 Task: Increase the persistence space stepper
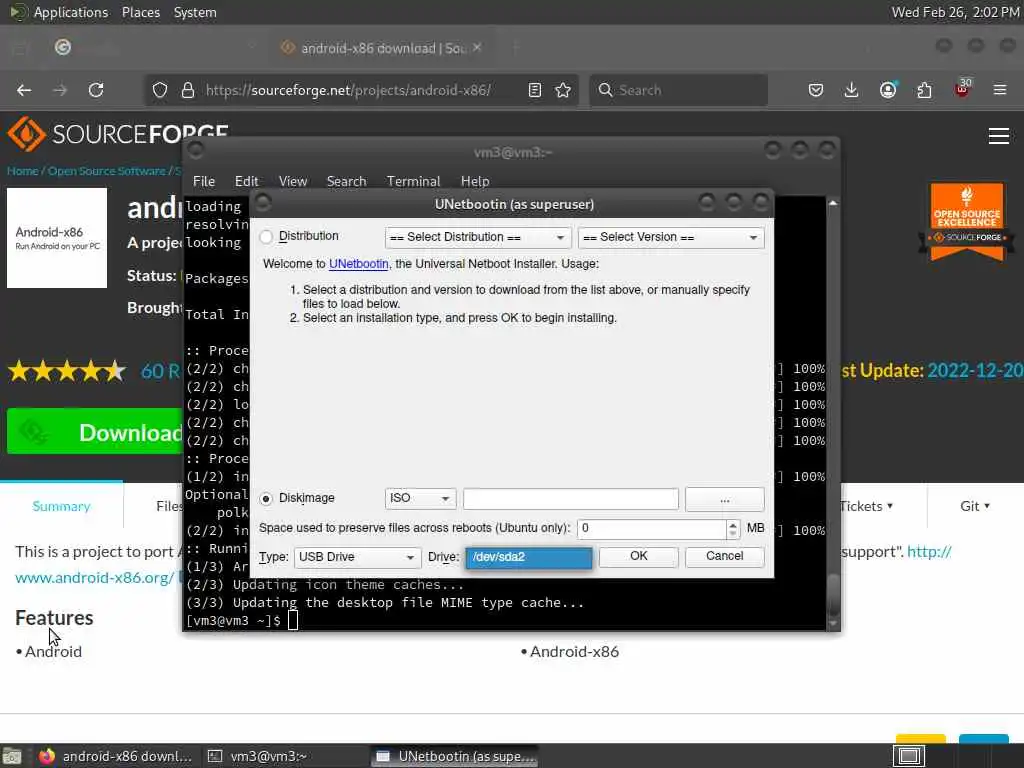(733, 524)
